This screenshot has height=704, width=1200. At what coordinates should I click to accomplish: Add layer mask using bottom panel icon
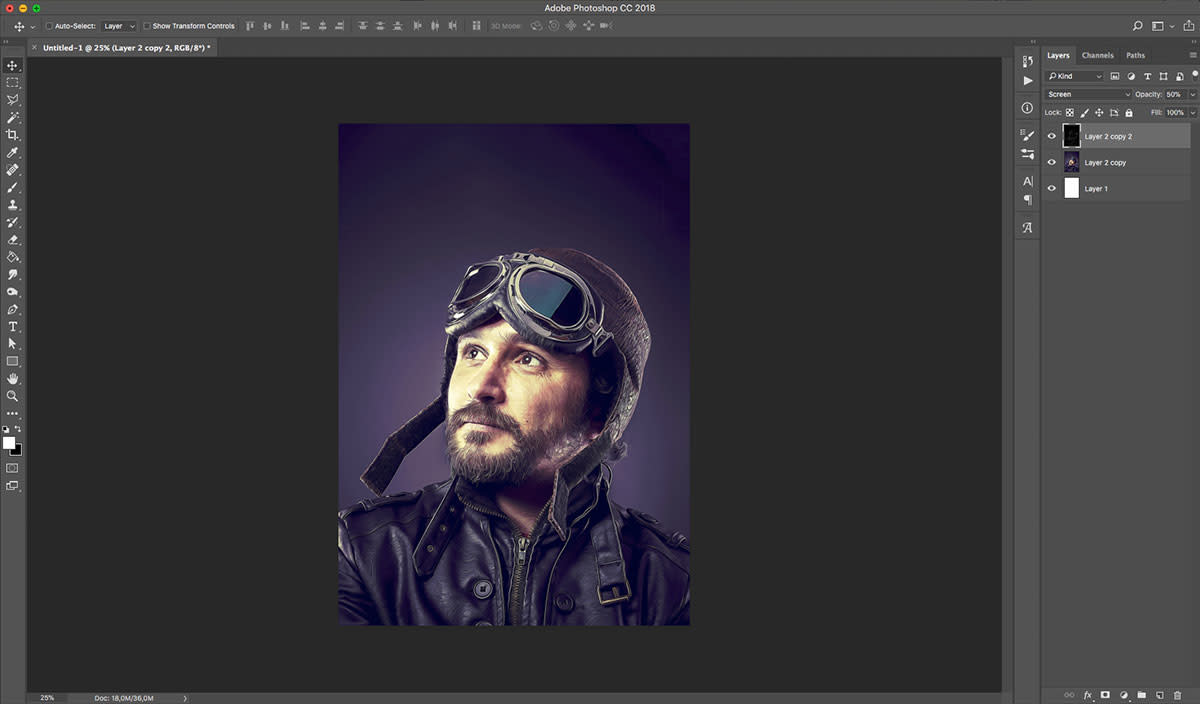click(1105, 694)
